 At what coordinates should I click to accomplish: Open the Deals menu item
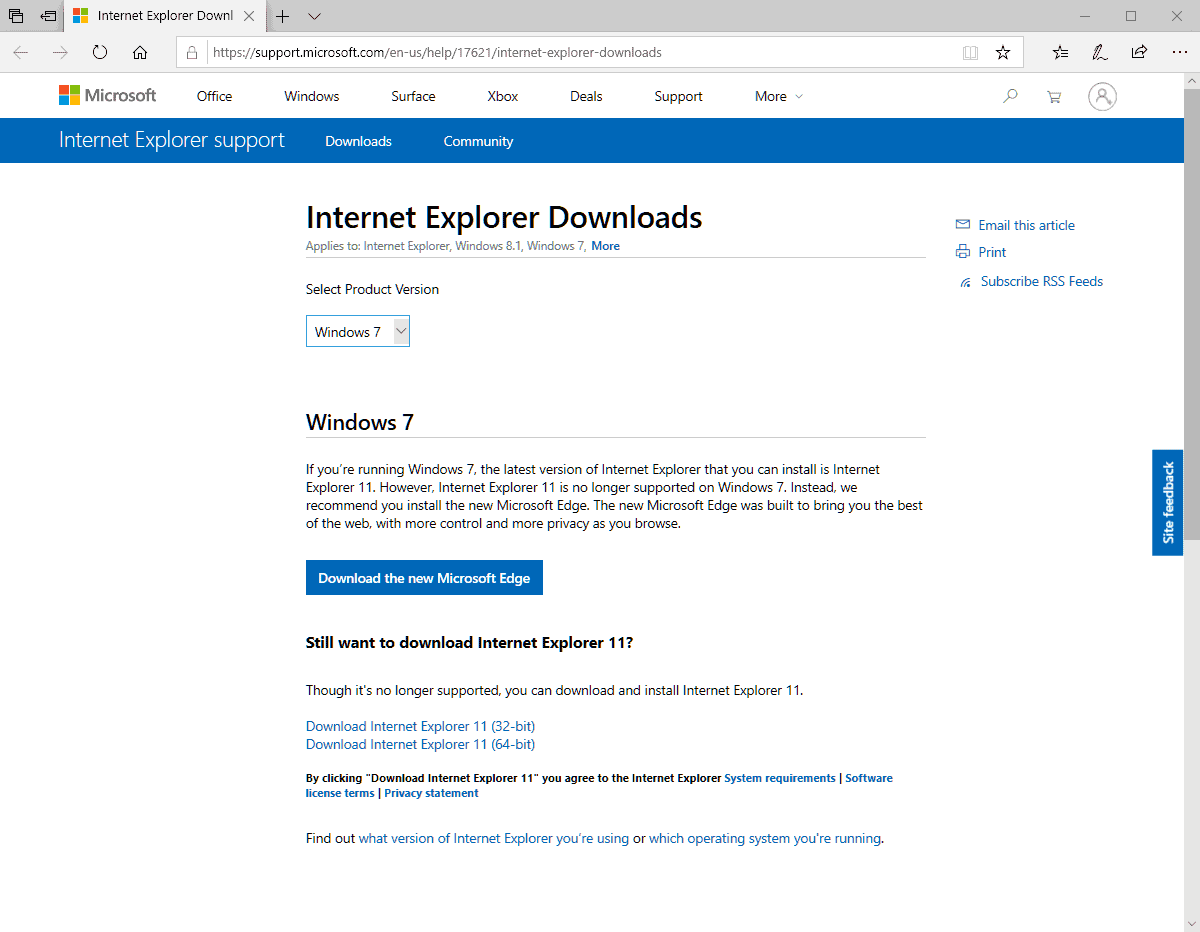(586, 96)
